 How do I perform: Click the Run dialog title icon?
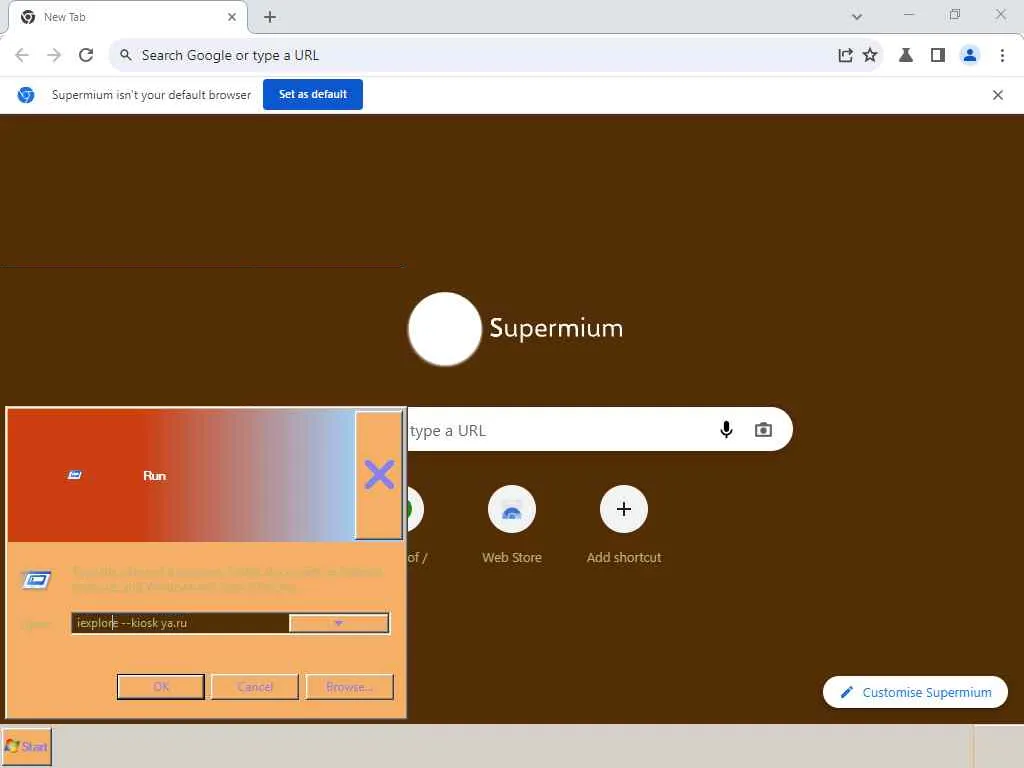click(x=74, y=475)
